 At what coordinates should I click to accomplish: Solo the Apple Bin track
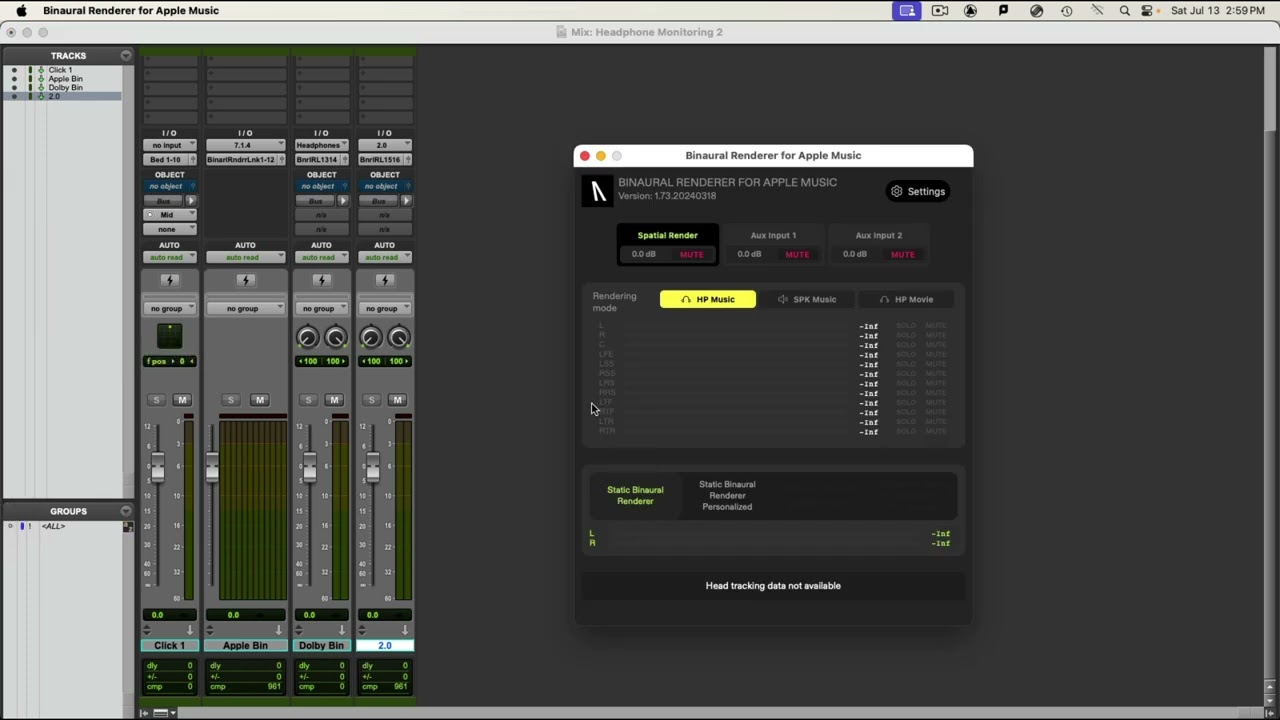click(x=232, y=400)
